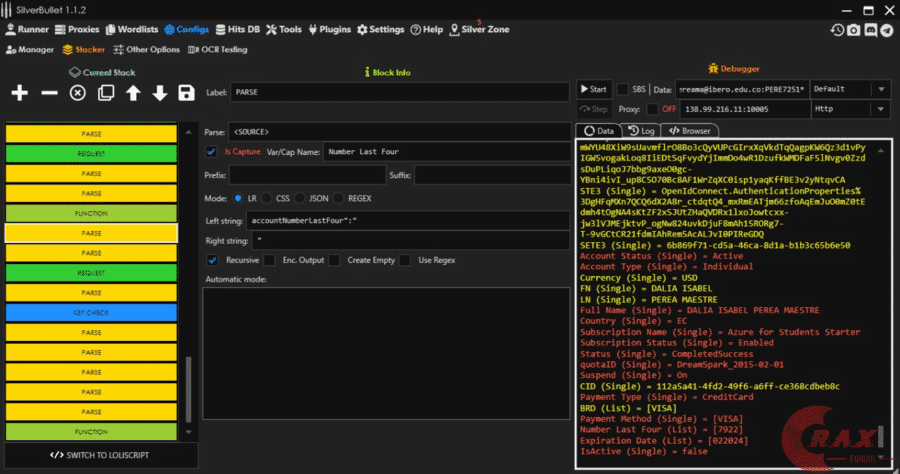
Task: Save the config with the floppy disk icon
Action: pos(186,93)
